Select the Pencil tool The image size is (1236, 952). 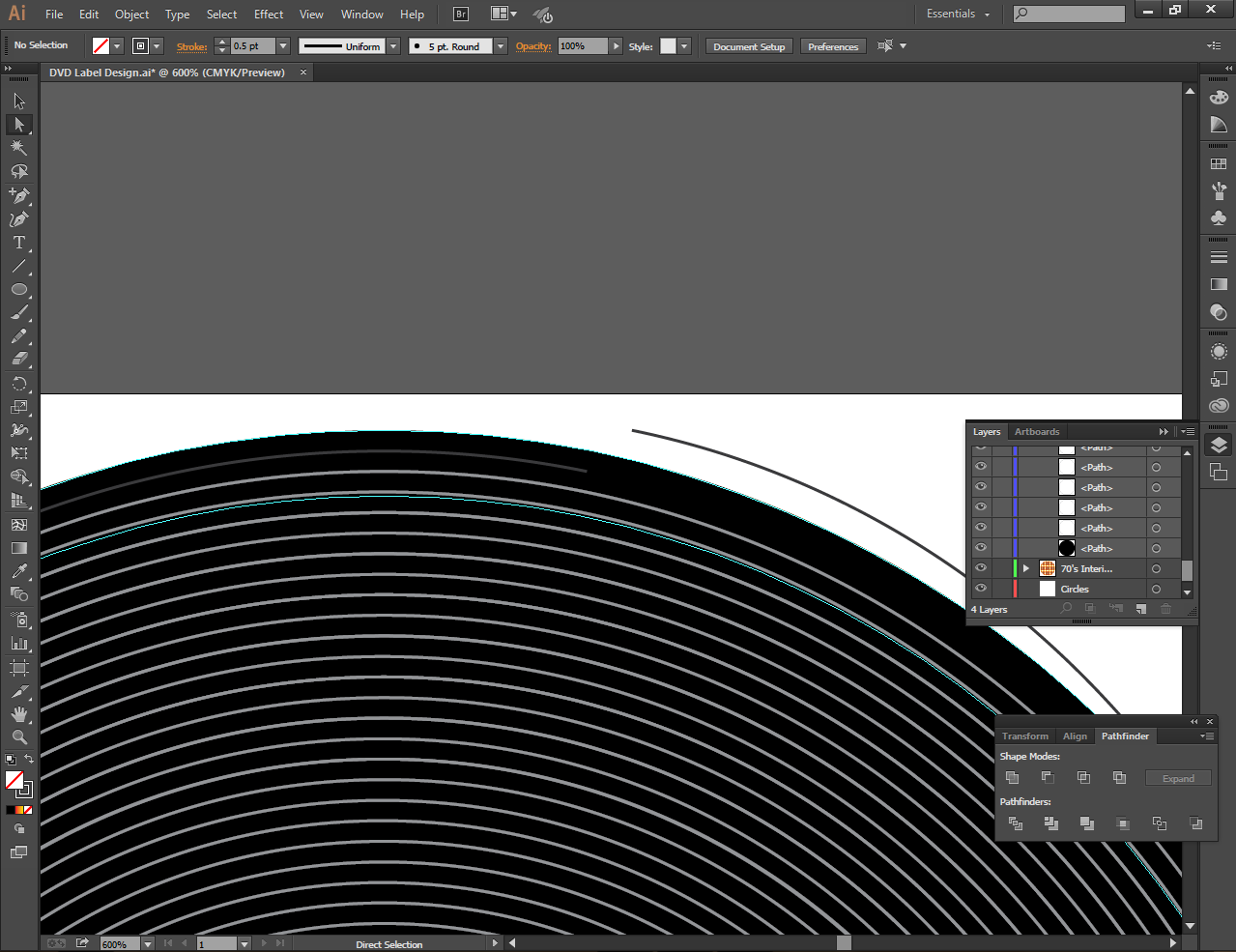[x=19, y=336]
